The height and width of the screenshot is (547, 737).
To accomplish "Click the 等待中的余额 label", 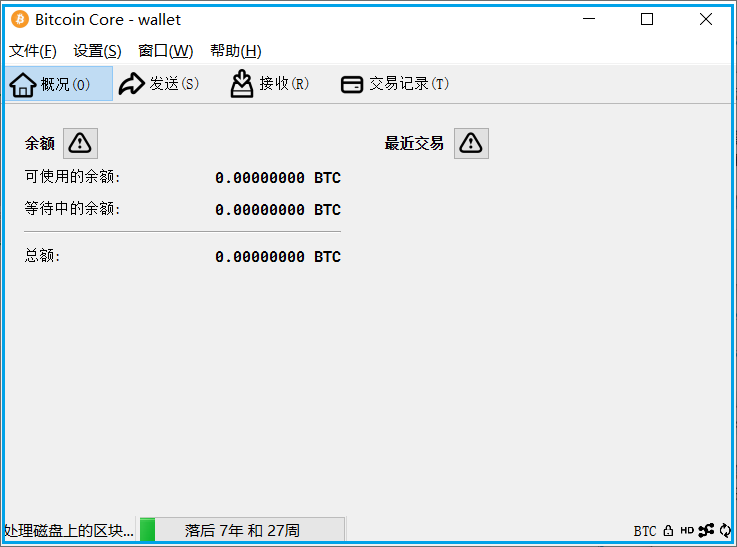I will [72, 208].
